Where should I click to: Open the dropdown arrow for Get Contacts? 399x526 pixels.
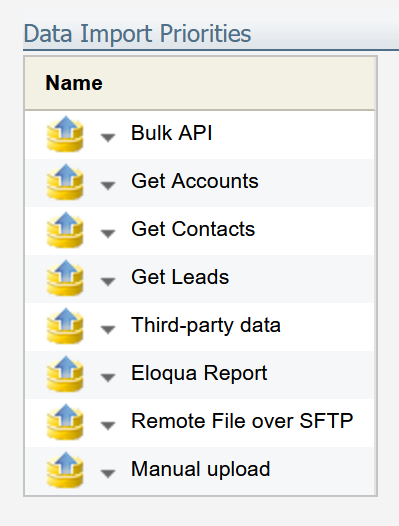108,233
